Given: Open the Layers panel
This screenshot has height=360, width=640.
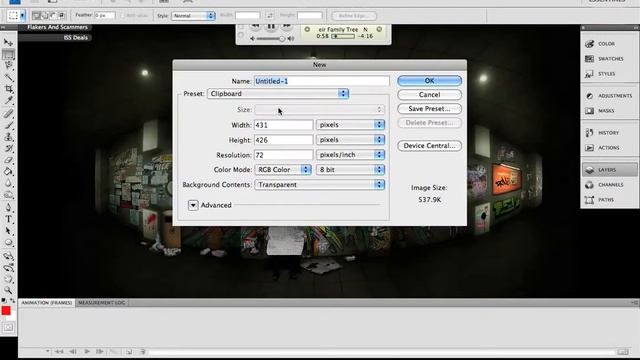Looking at the screenshot, I should point(609,169).
